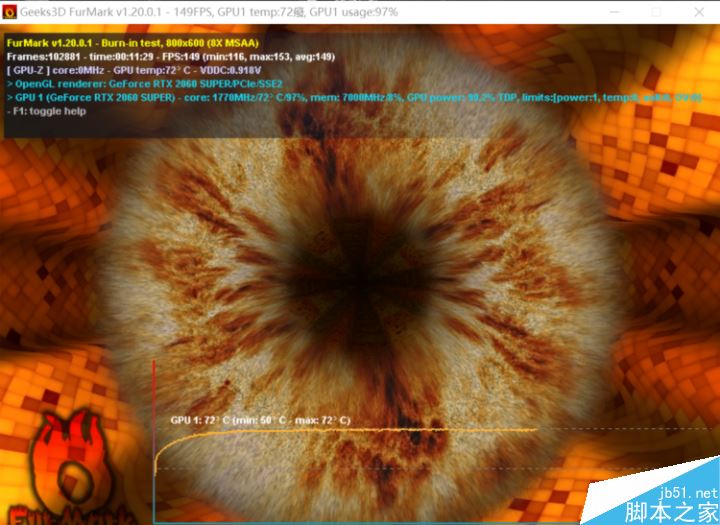Minimize the FurMark window
The height and width of the screenshot is (525, 720).
[614, 12]
